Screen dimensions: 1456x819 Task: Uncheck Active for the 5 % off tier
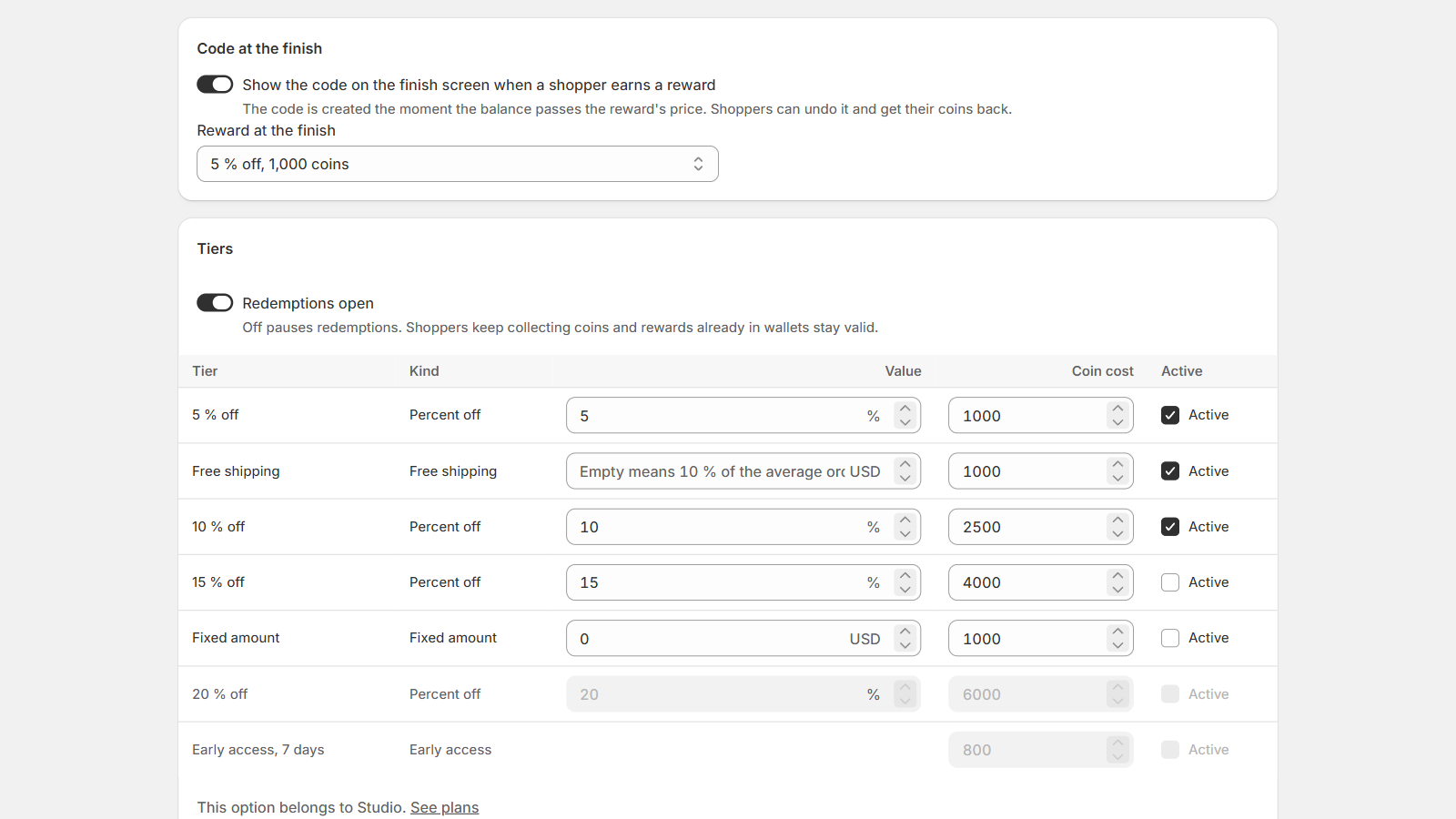pyautogui.click(x=1170, y=415)
